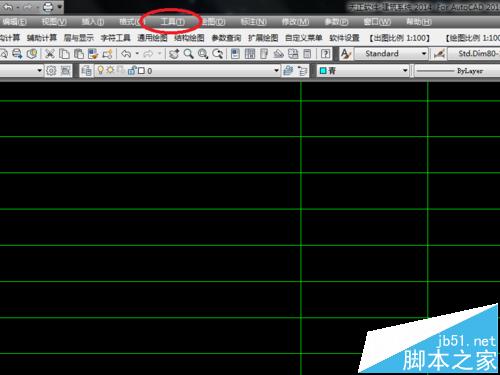Open the 层与显示 menu
The image size is (500, 375).
[x=79, y=38]
